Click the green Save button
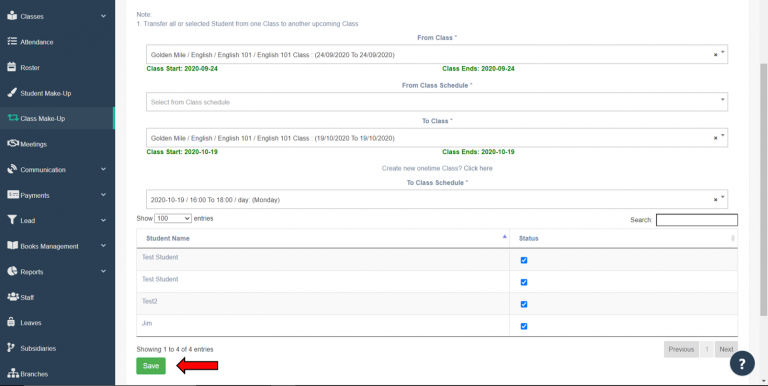The height and width of the screenshot is (386, 768). point(151,366)
